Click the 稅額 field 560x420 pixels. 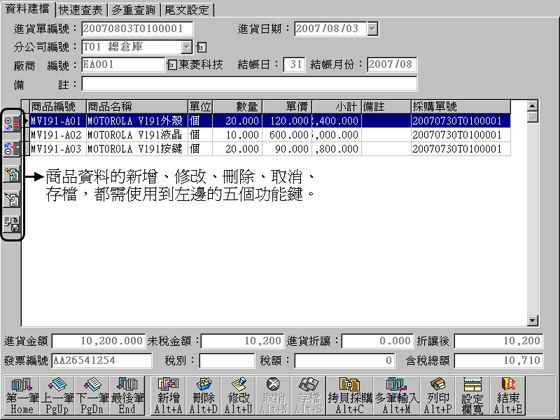344,360
